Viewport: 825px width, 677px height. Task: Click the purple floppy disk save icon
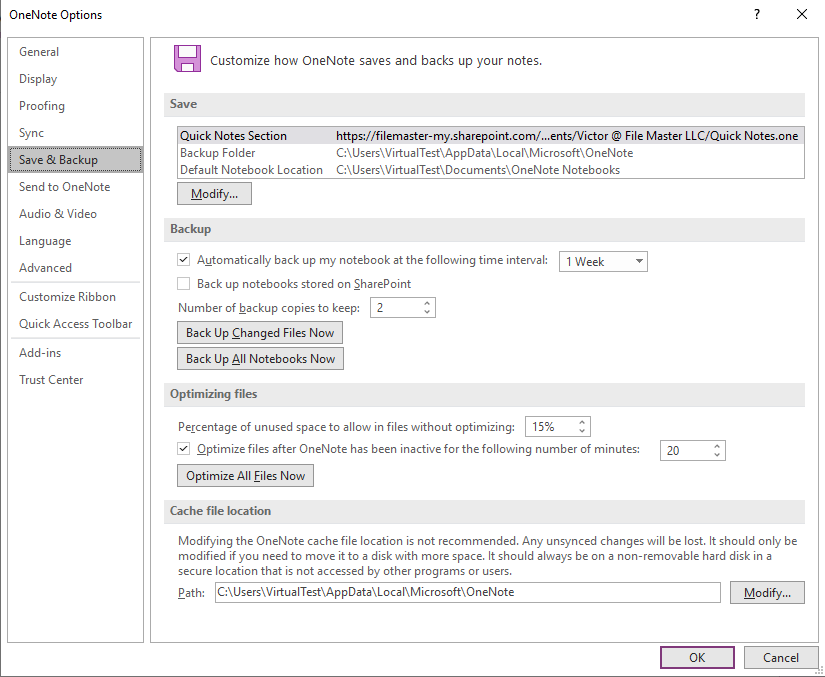click(x=187, y=58)
